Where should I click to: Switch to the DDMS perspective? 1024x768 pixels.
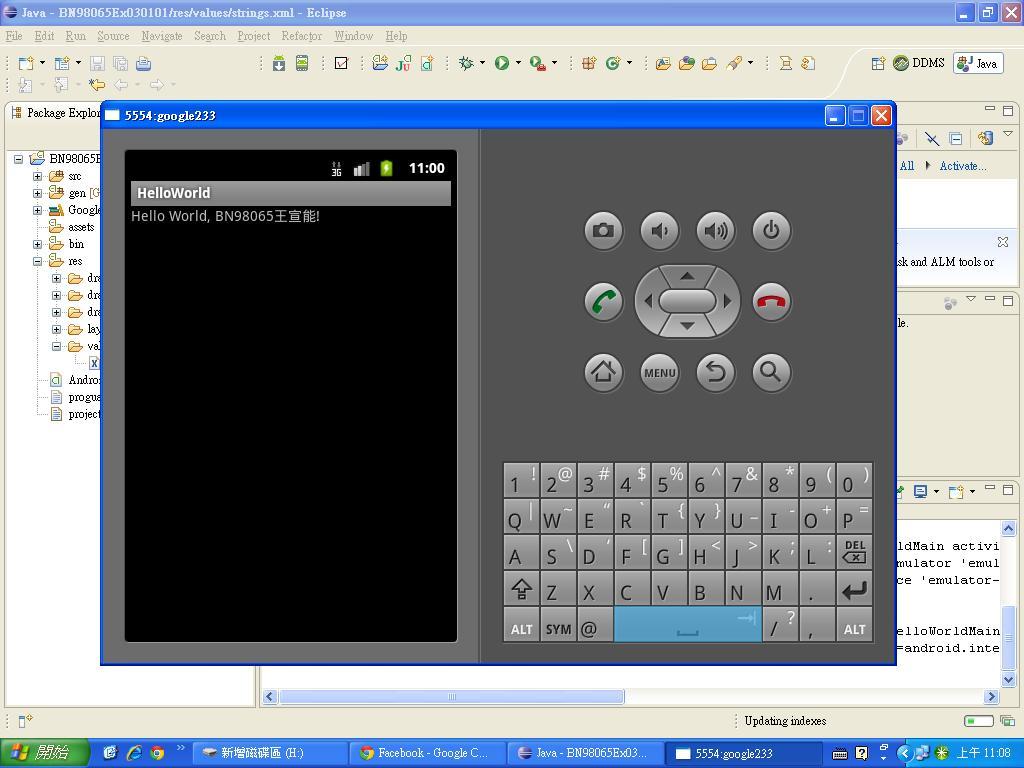(x=918, y=63)
